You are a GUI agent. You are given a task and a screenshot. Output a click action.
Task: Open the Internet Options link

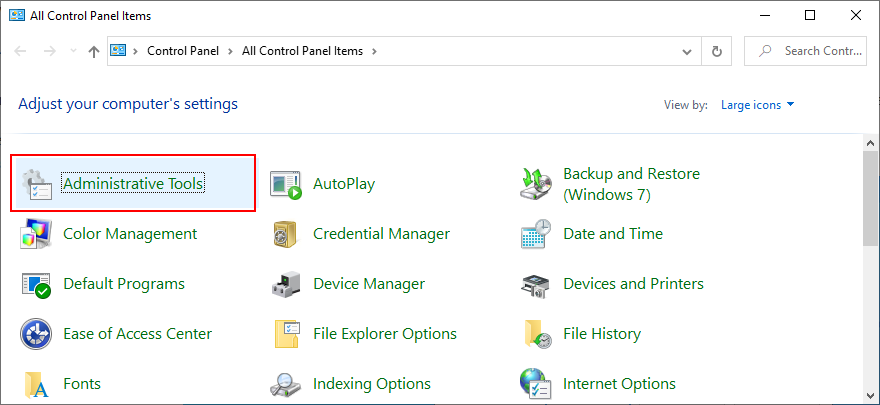click(x=619, y=384)
